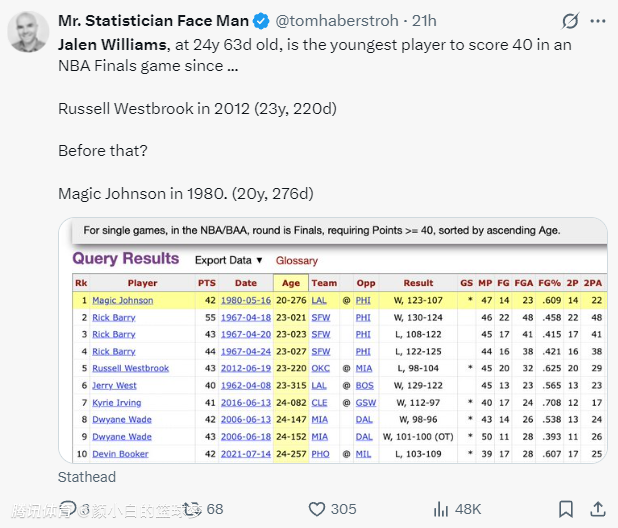Open the @tomhaberstroh handle
This screenshot has height=528, width=618.
click(337, 21)
